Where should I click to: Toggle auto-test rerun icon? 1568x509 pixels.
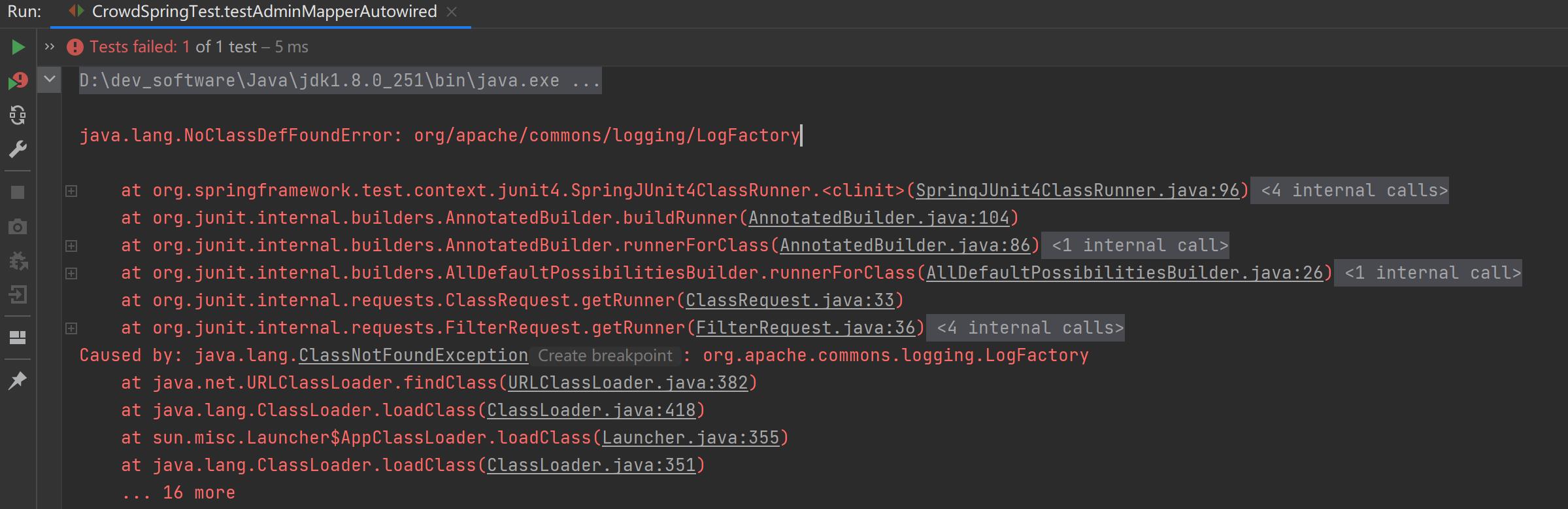pyautogui.click(x=18, y=115)
